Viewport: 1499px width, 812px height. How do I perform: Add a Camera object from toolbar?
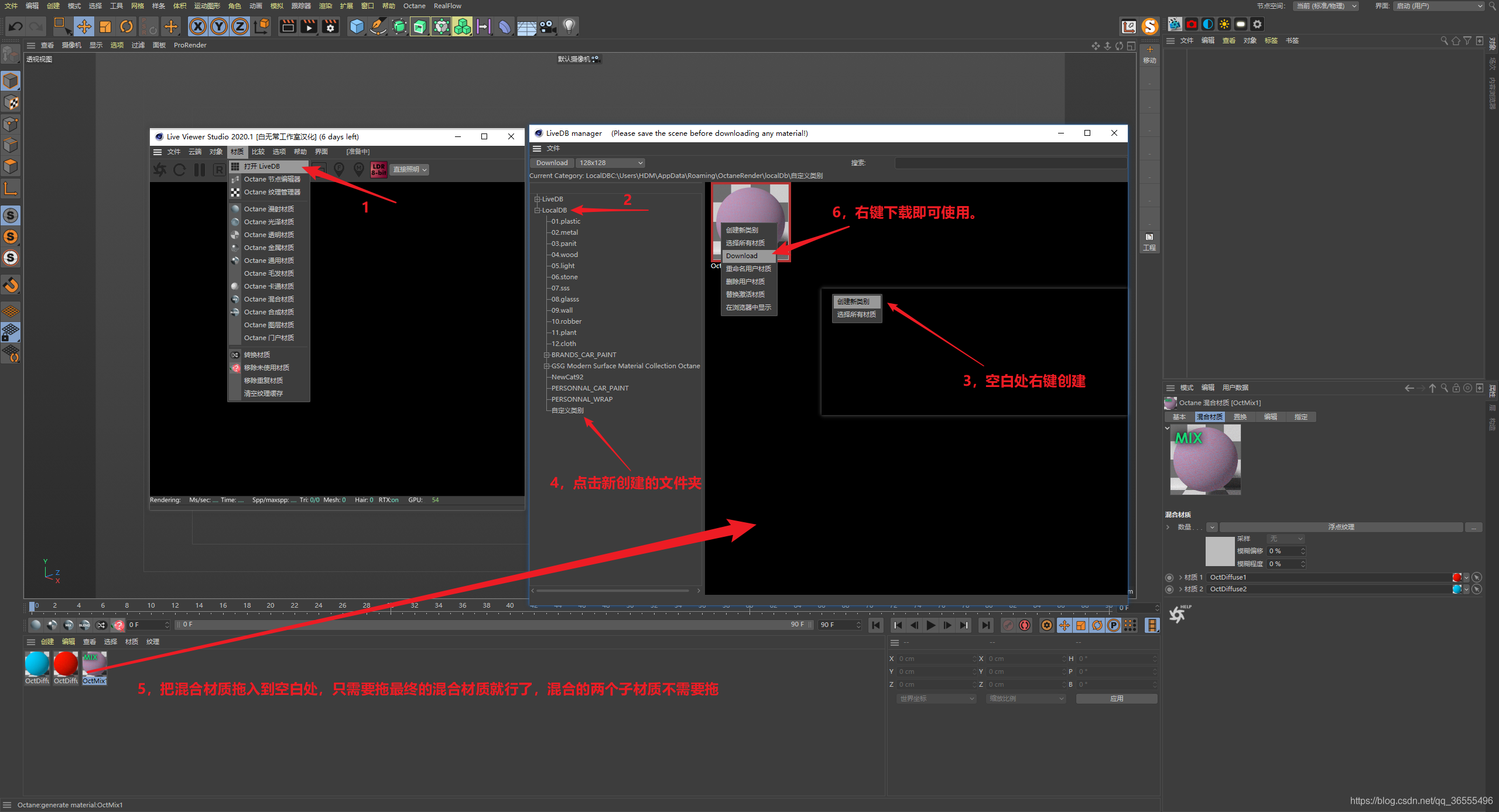pos(547,26)
